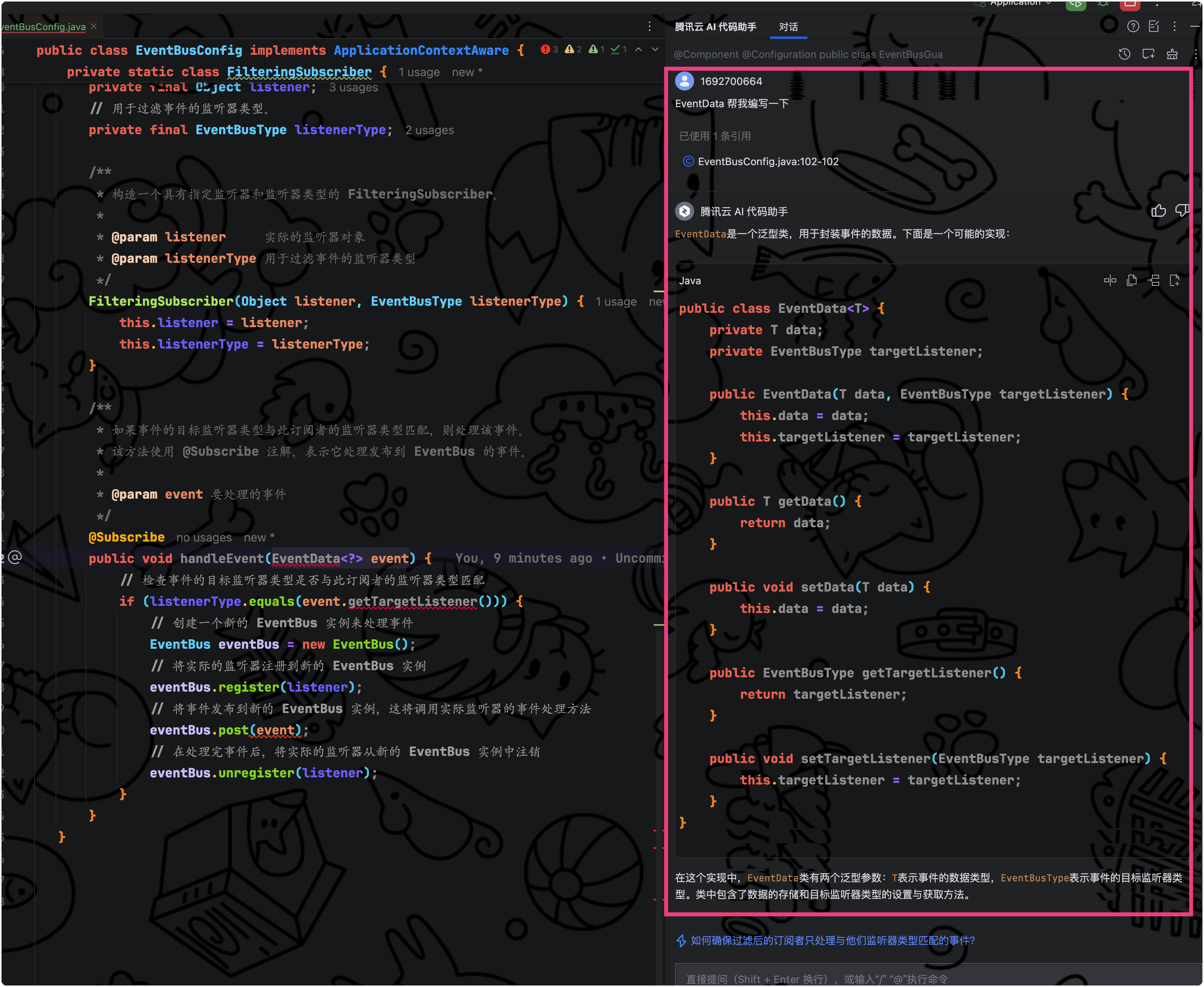
Task: Click '2 usages' hint next to listenerType field
Action: 429,130
